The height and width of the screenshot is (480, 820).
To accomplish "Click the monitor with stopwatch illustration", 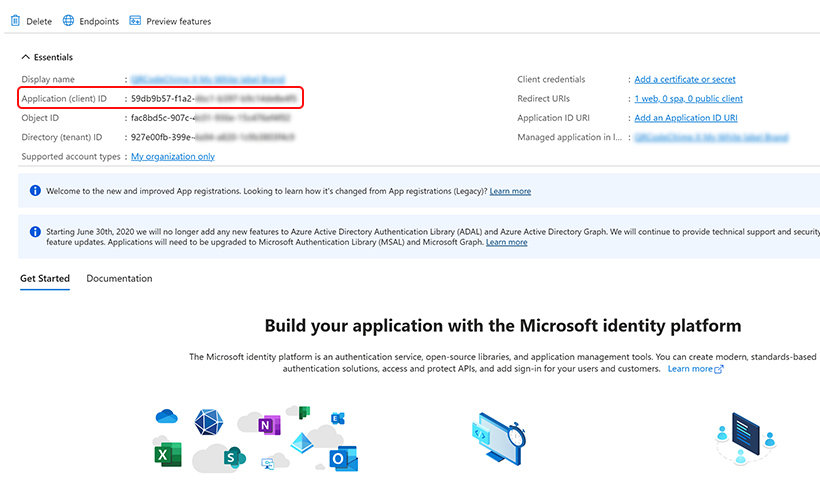I will click(x=498, y=439).
